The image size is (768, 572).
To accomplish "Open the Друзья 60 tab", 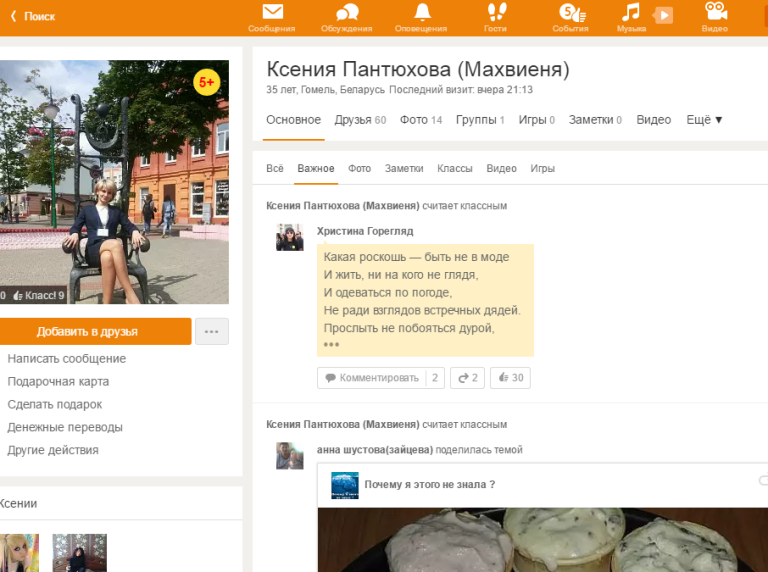I will [360, 120].
